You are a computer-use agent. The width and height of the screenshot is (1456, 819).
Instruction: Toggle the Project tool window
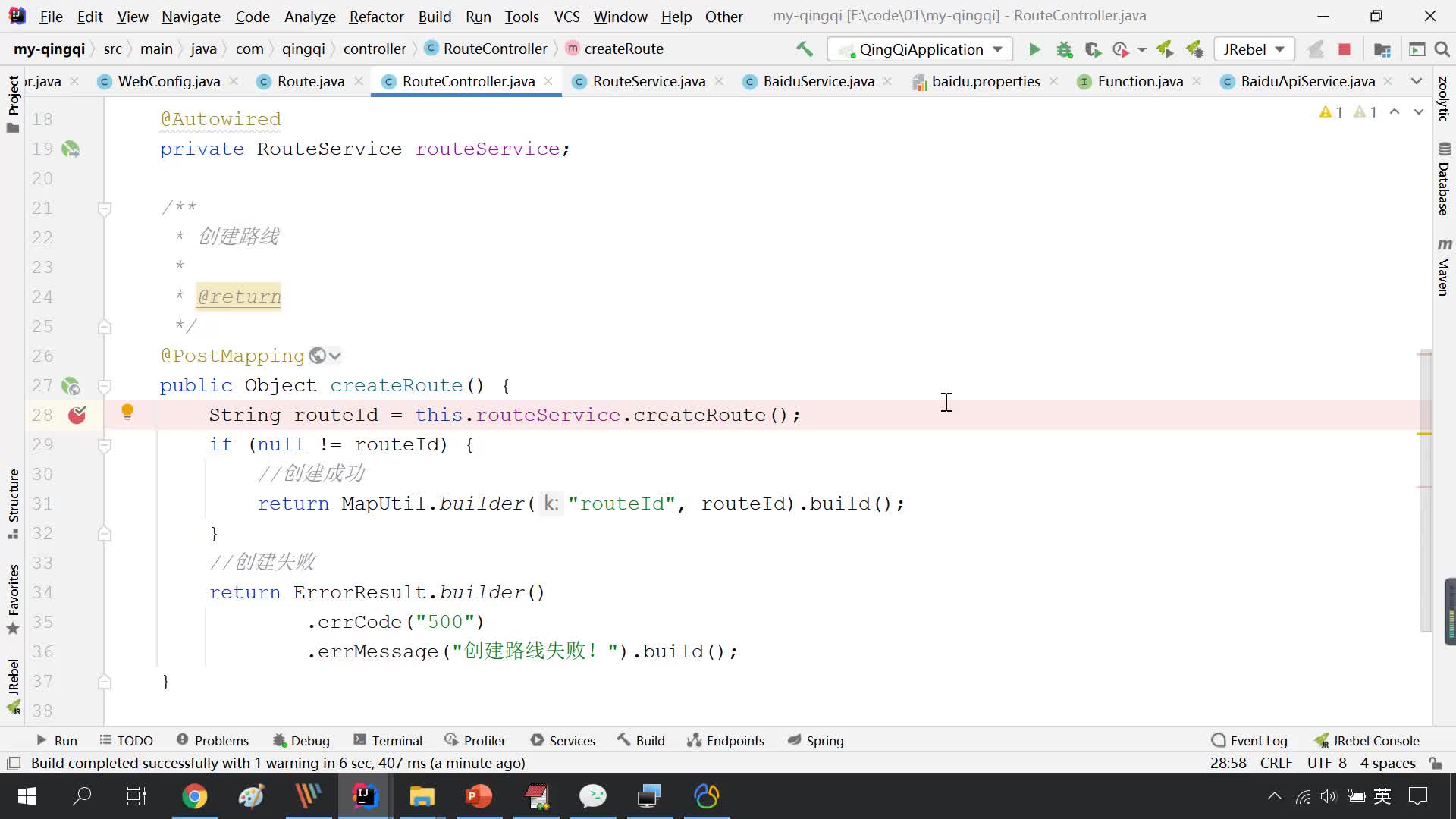pyautogui.click(x=13, y=105)
